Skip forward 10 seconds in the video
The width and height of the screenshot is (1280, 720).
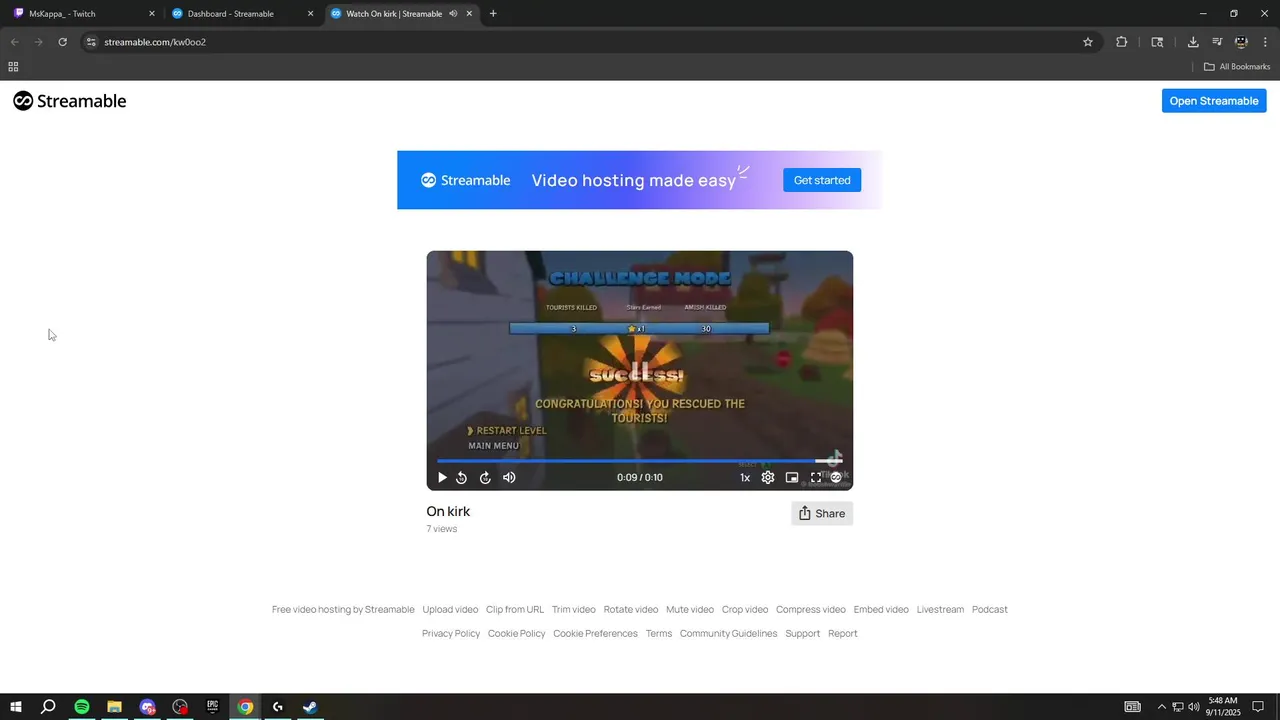(485, 478)
